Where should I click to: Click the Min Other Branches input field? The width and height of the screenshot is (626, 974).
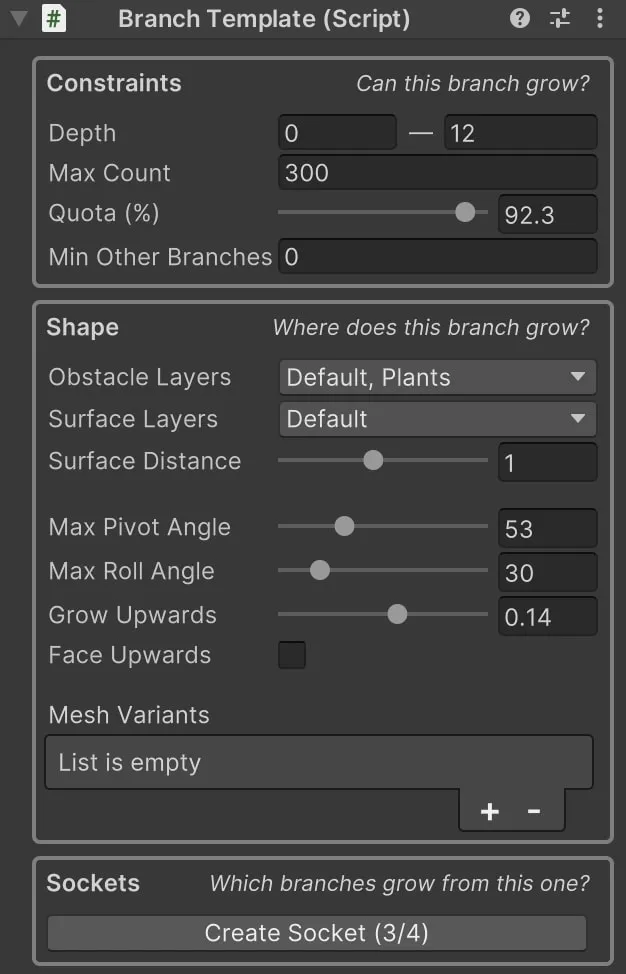click(x=437, y=257)
